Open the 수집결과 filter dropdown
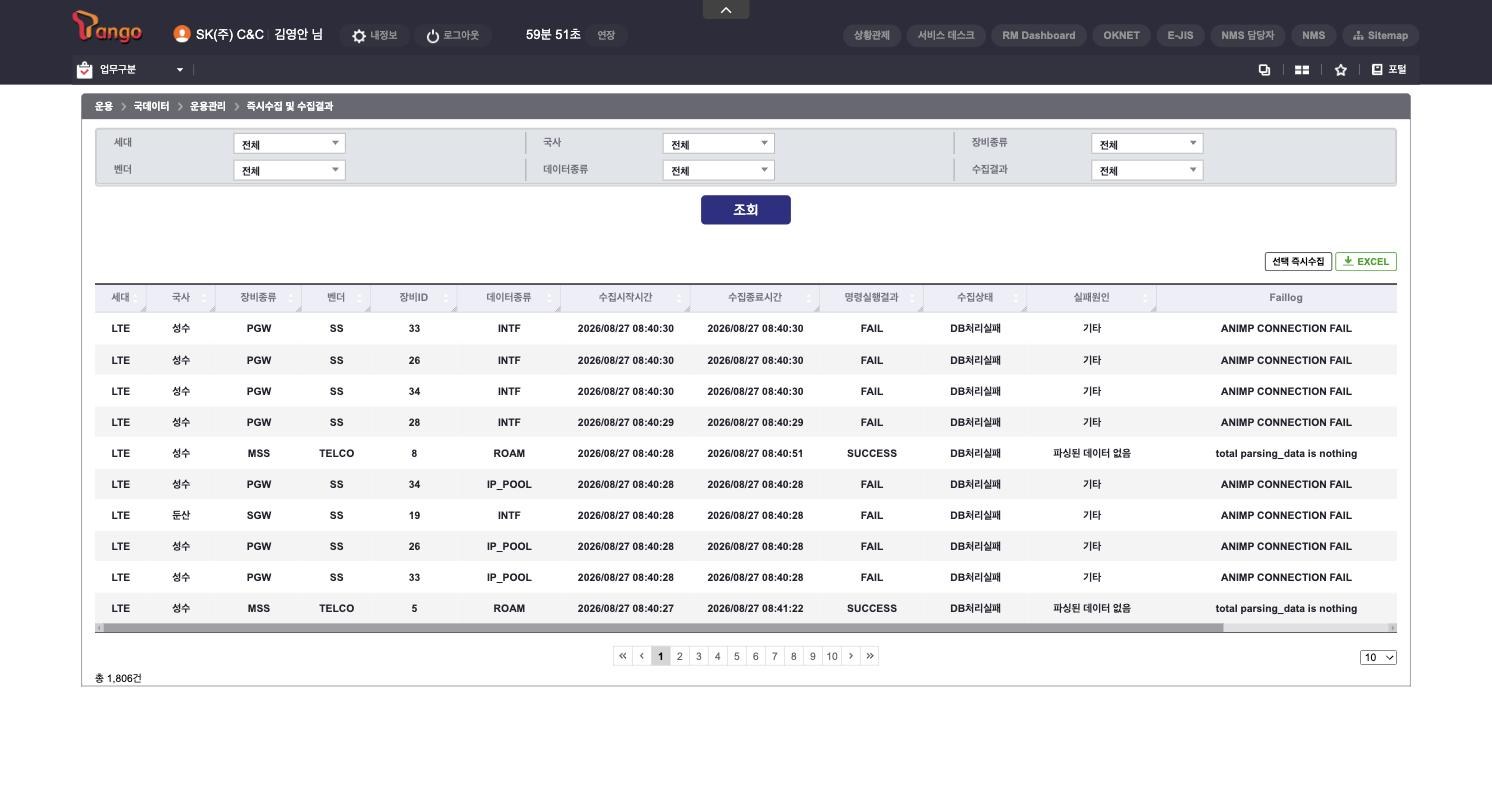Viewport: 1492px width, 812px height. pyautogui.click(x=1147, y=170)
